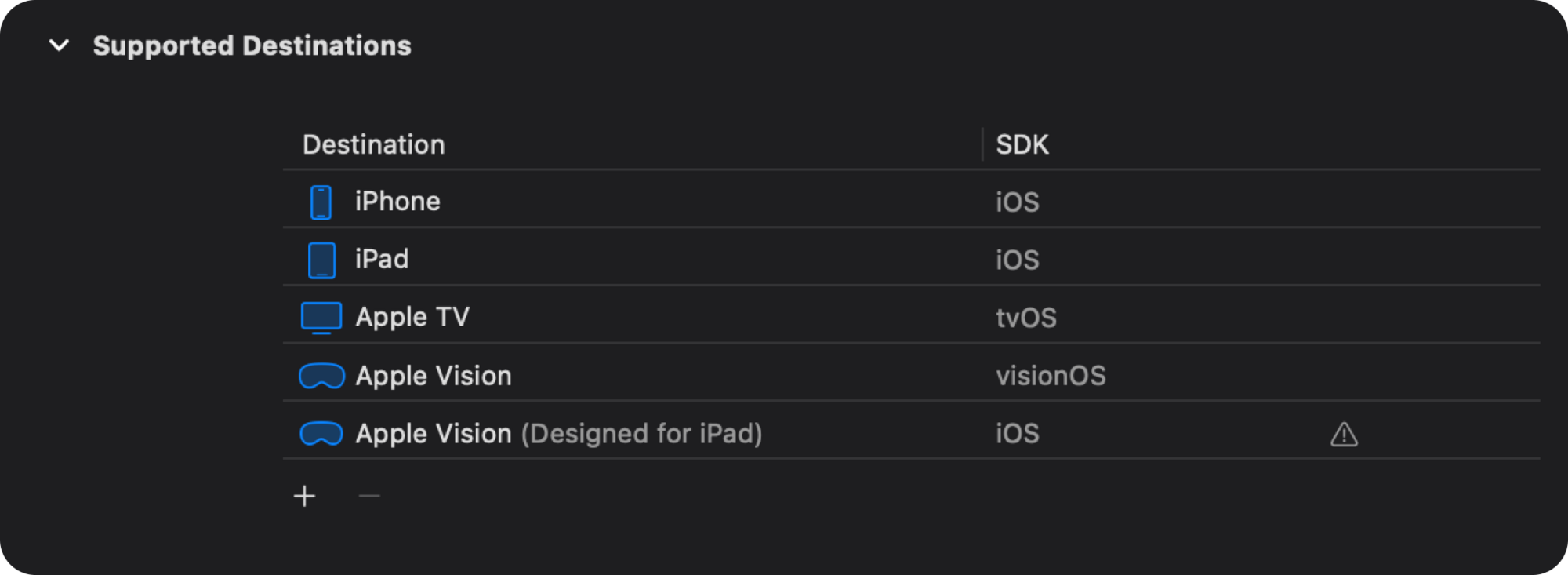The width and height of the screenshot is (1568, 575).
Task: Click the warning triangle icon
Action: [1344, 435]
